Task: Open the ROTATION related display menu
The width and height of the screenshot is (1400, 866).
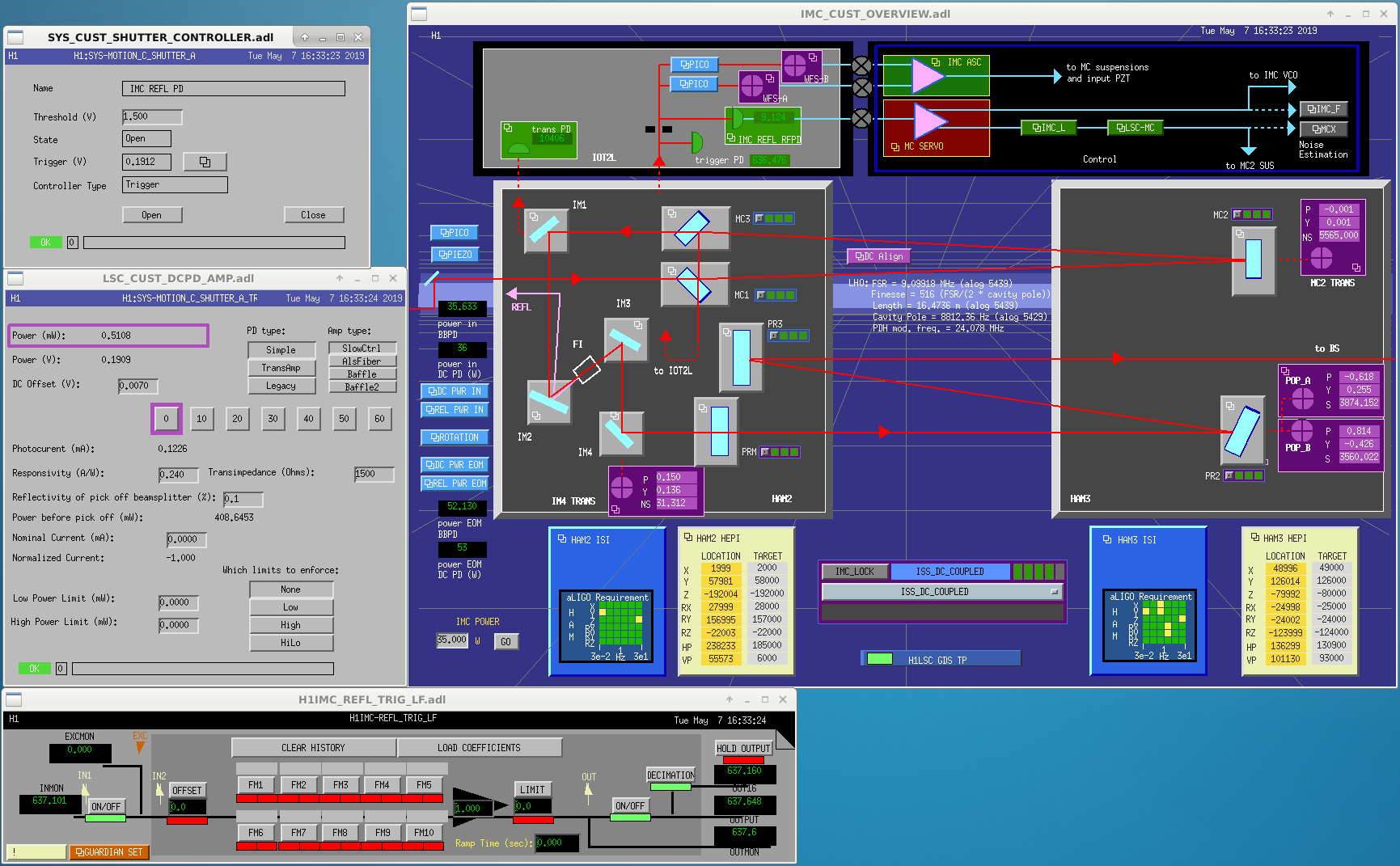Action: pos(455,437)
